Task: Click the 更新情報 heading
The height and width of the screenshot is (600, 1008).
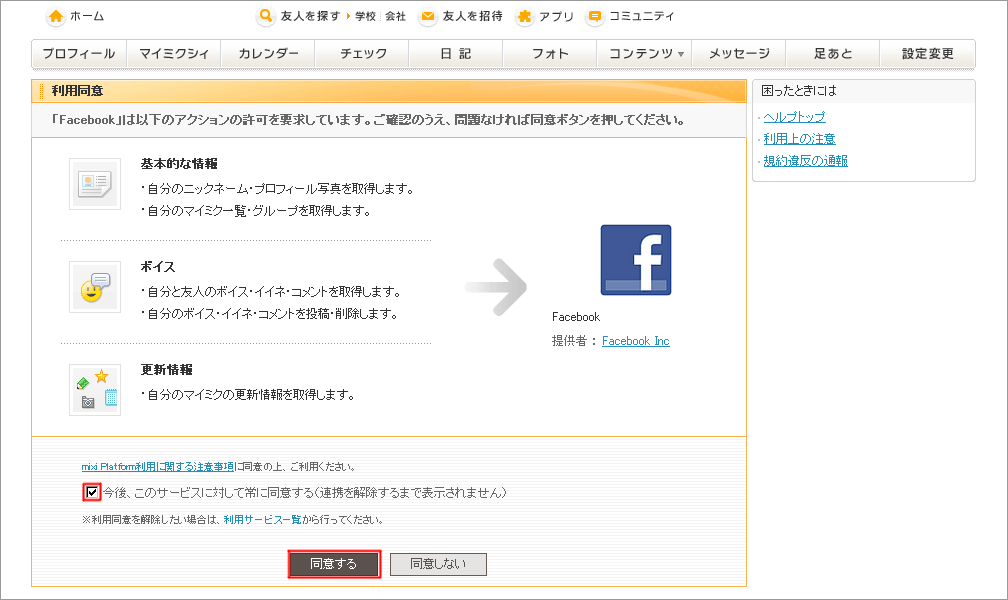Action: [167, 370]
